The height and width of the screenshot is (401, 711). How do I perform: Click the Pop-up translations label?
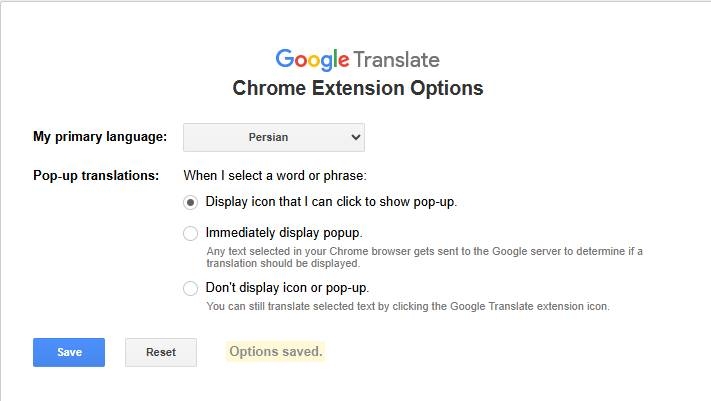[x=96, y=176]
